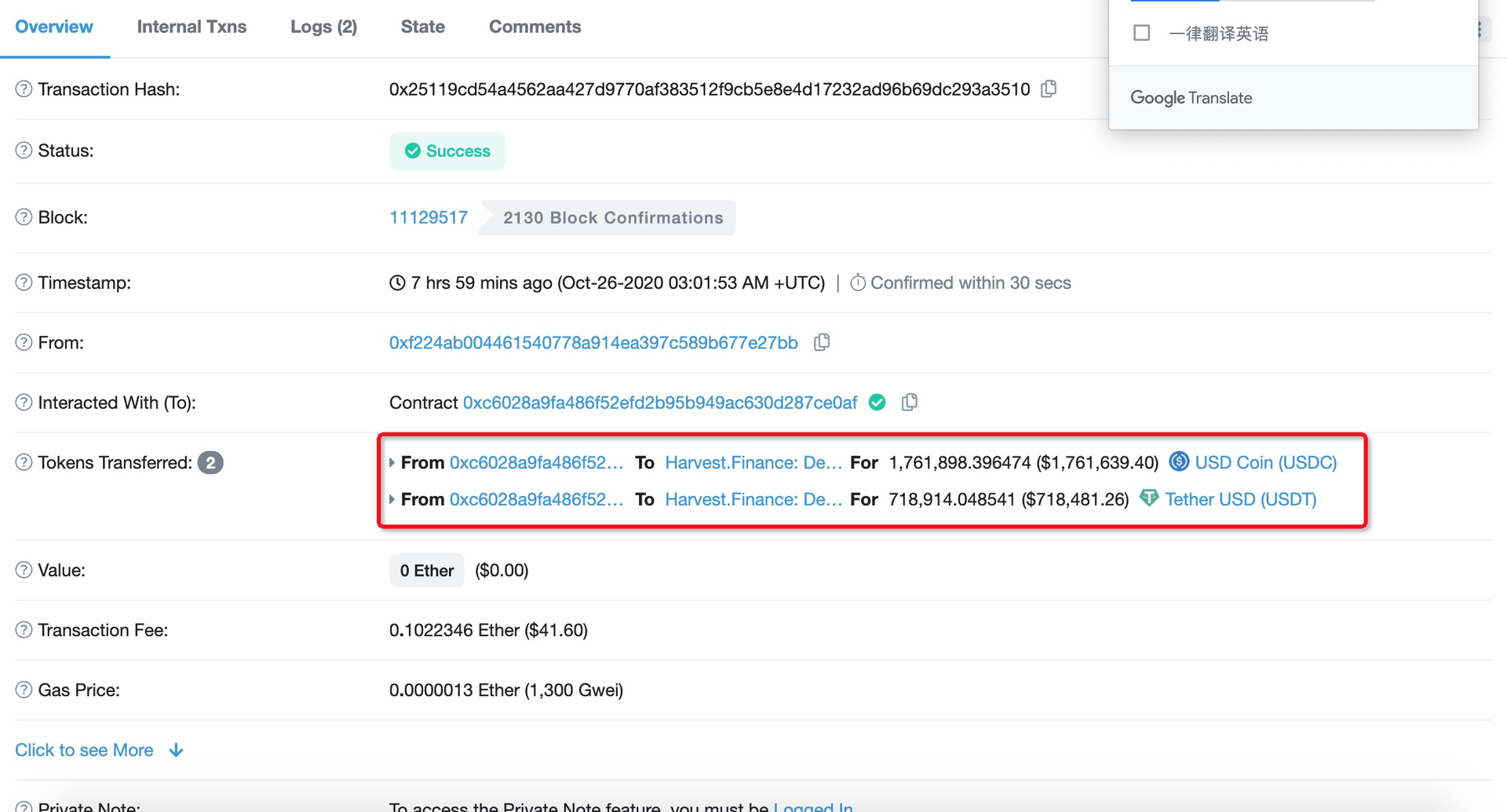The image size is (1507, 812).
Task: Click the USDC amount 1,761,898.396474
Action: point(959,462)
